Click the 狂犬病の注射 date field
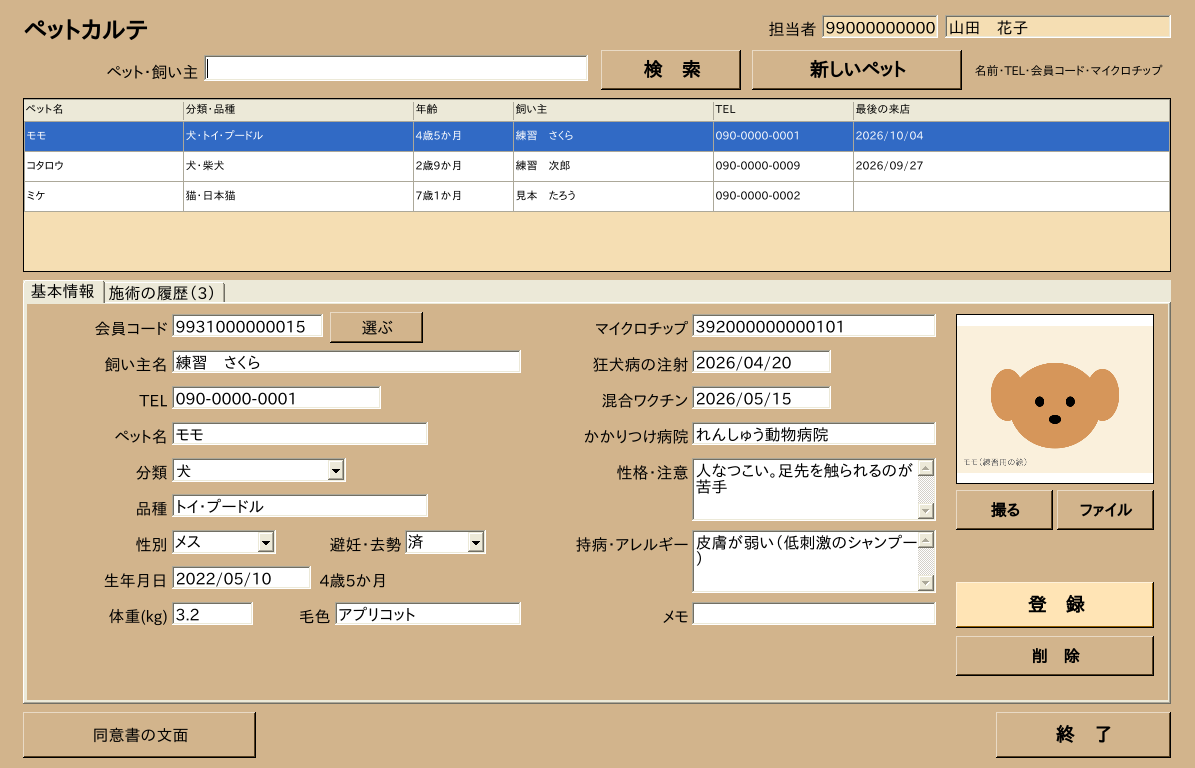 [761, 363]
